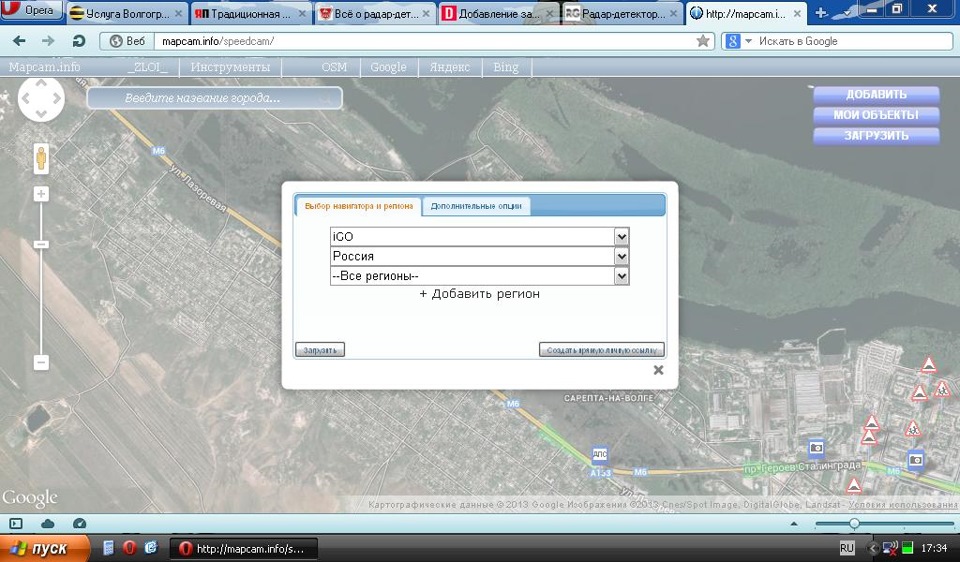Open the speed camera marker above пр. Героев Сталинграда
The image size is (960, 562).
[x=816, y=448]
